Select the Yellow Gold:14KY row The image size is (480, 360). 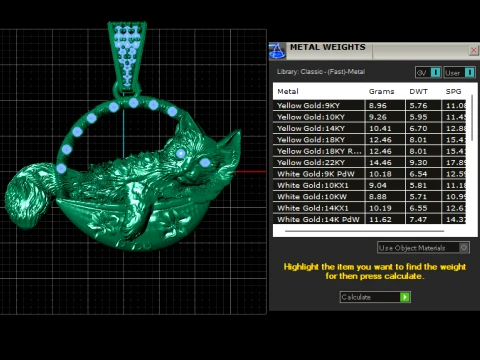[x=369, y=128]
